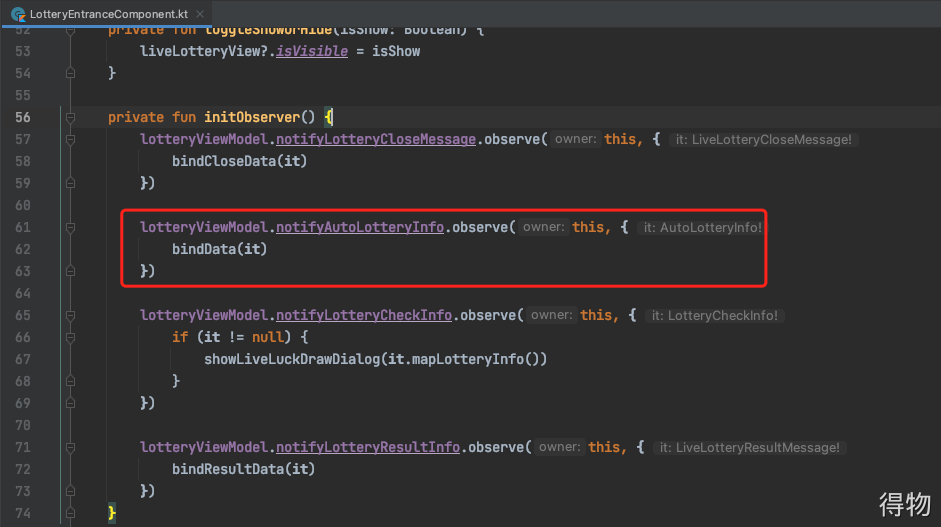Click the 'it: AutoLotteryInfo!' inlay hint
Screen dimensions: 941x527
(702, 228)
